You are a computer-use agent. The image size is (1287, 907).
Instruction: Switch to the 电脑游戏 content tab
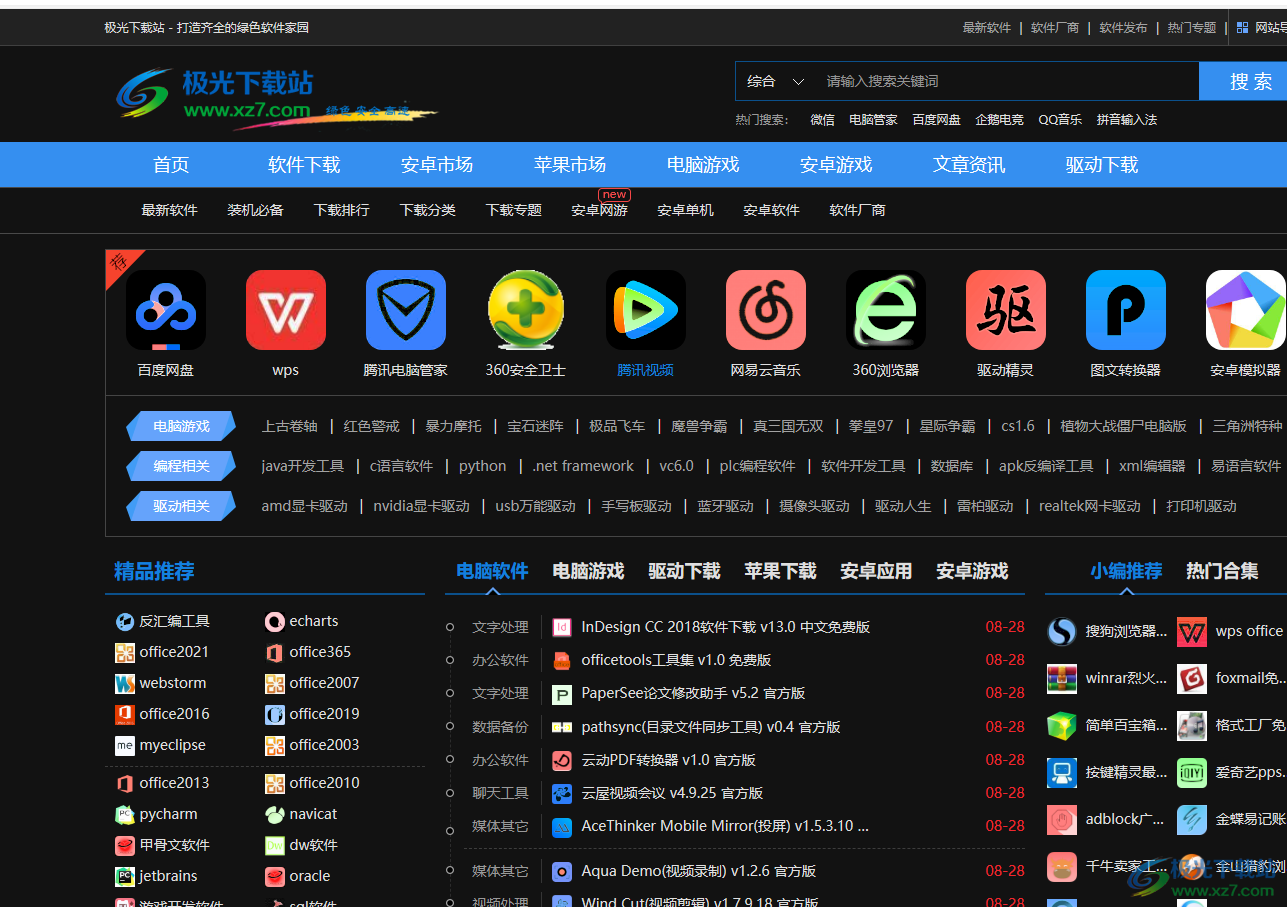tap(588, 571)
